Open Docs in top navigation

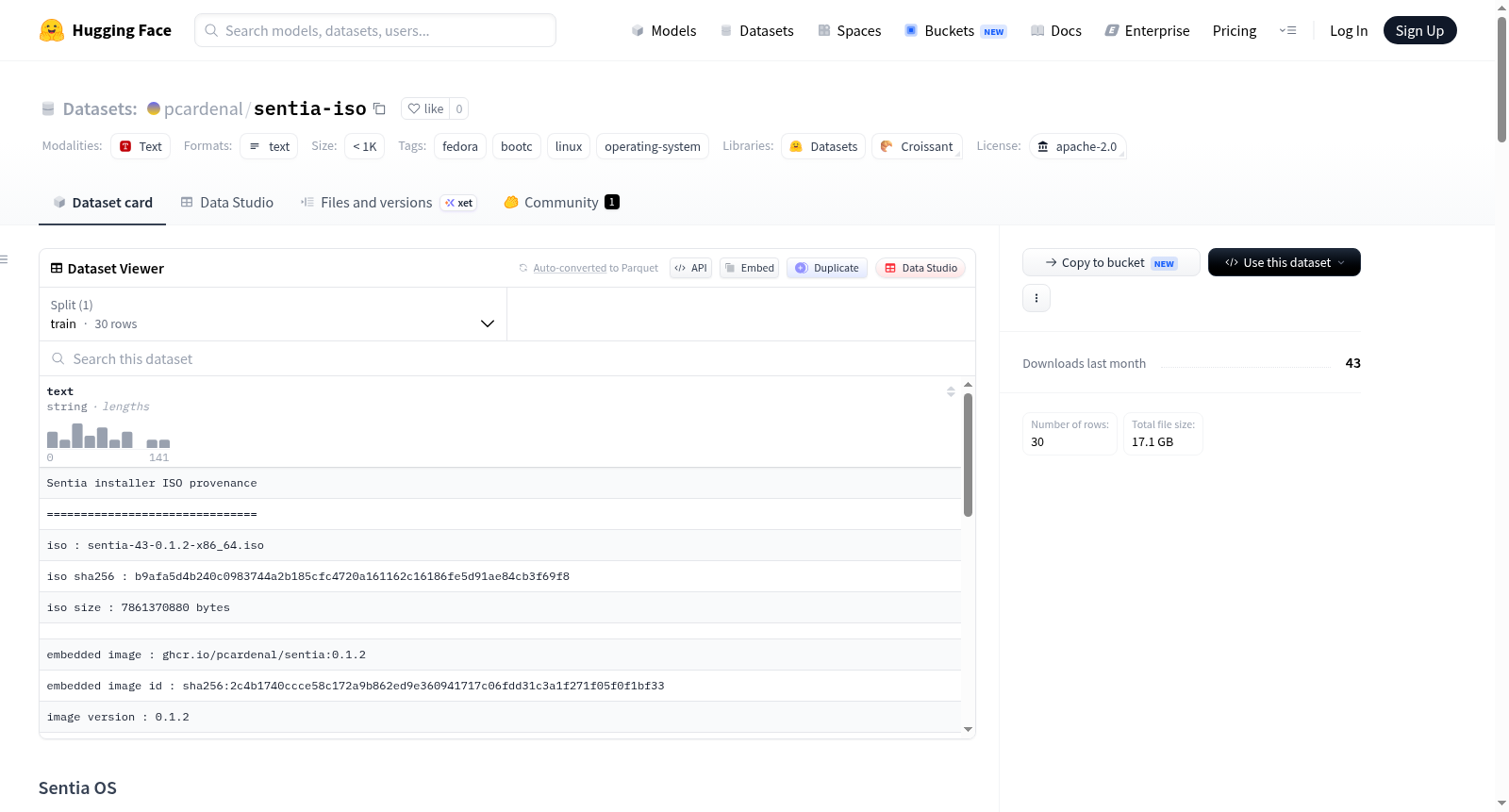pos(1056,30)
